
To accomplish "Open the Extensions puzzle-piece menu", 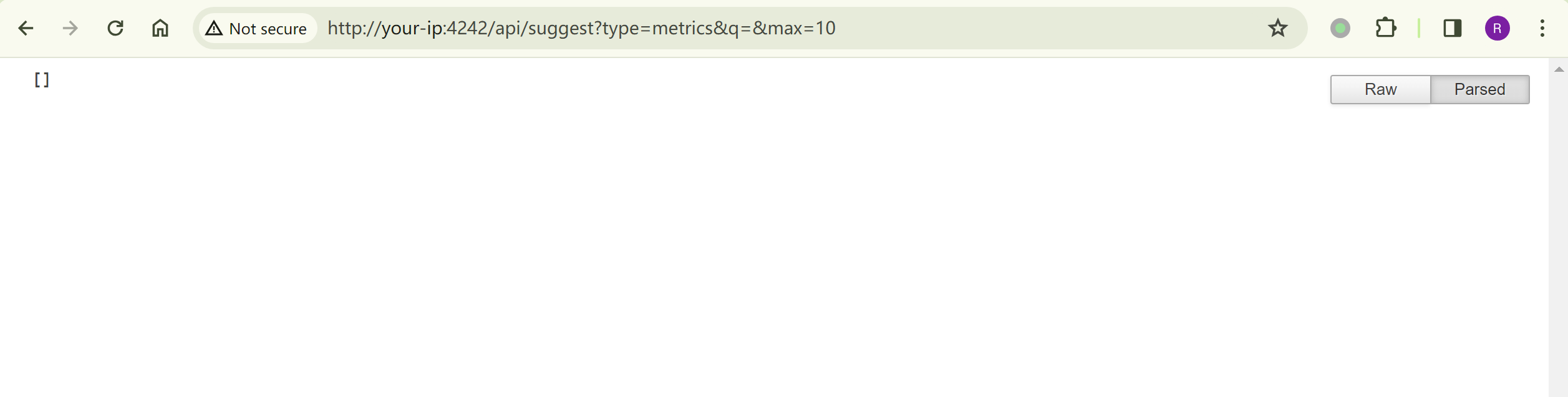I will tap(1385, 28).
